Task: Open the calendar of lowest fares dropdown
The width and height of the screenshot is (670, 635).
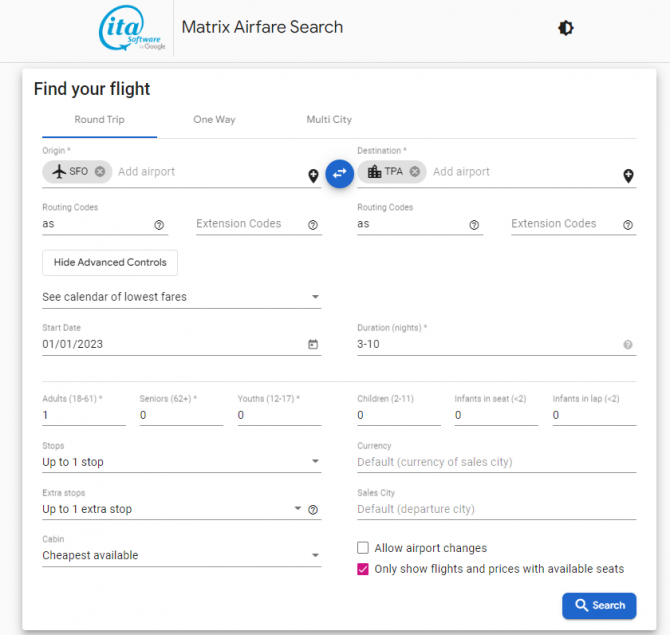Action: pos(182,297)
